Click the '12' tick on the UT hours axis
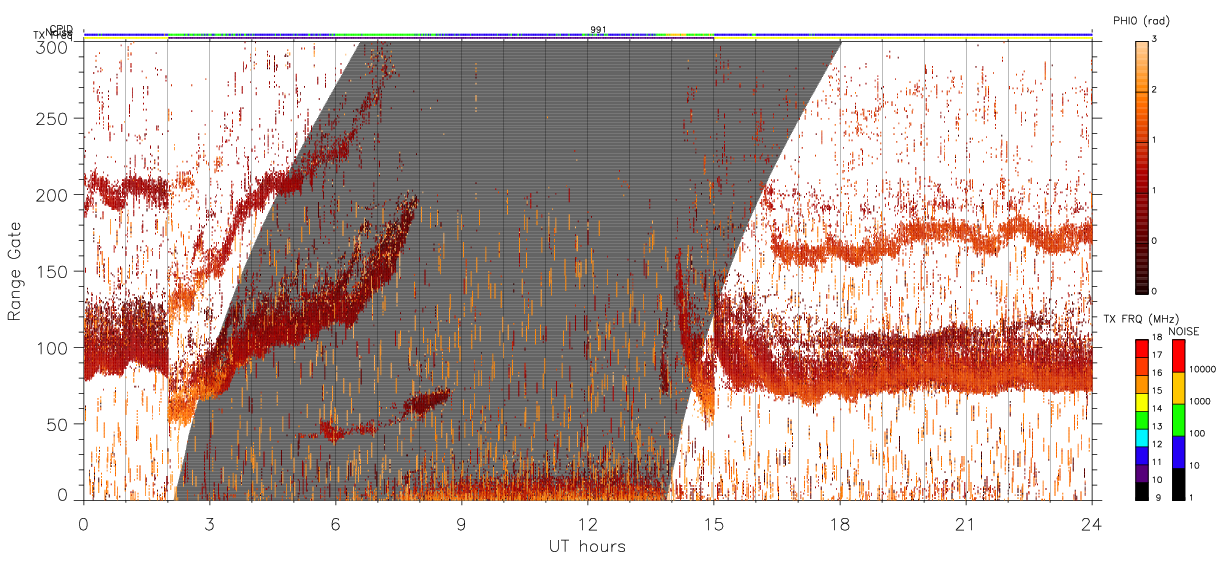 (x=587, y=523)
